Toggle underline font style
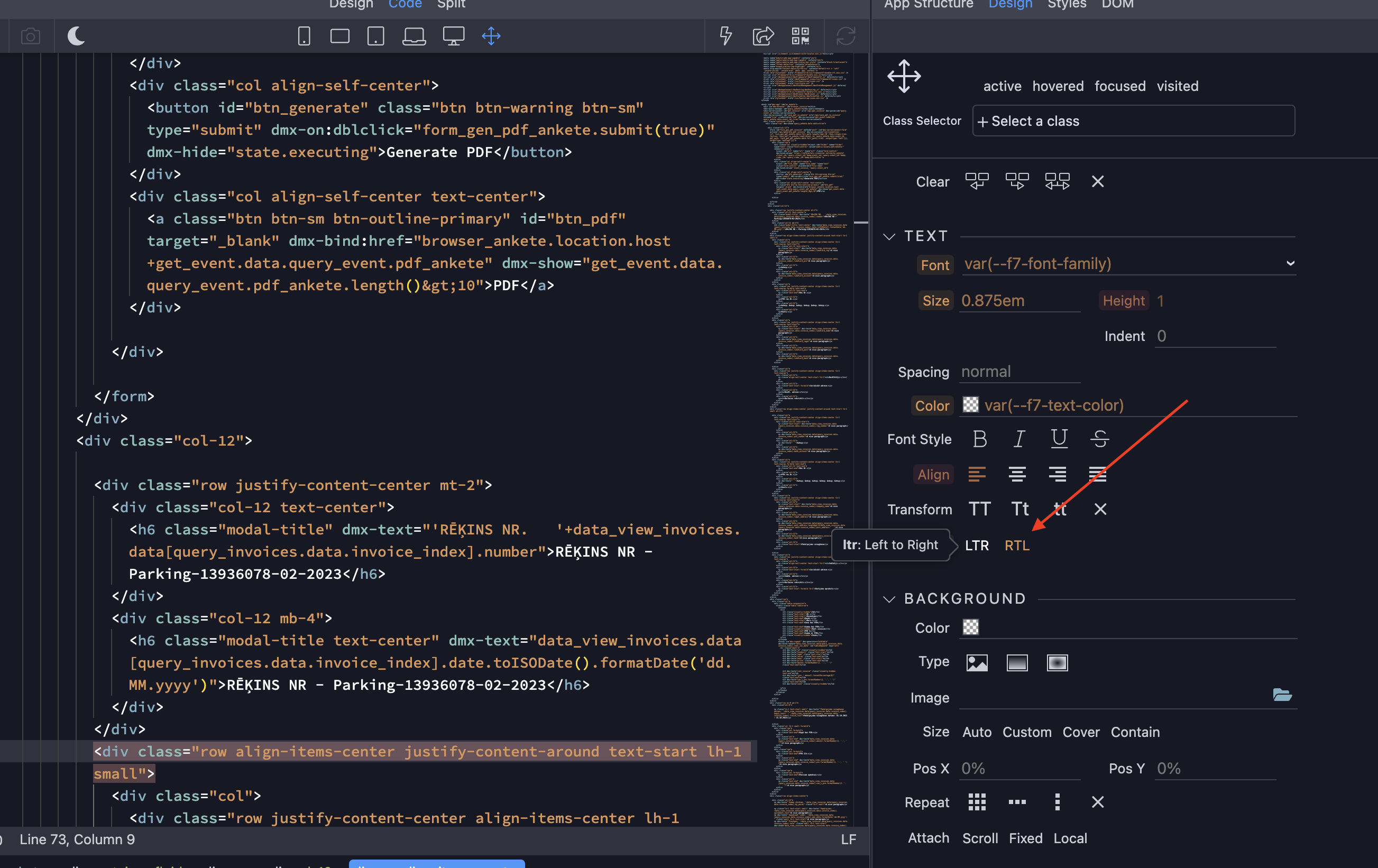 tap(1059, 439)
